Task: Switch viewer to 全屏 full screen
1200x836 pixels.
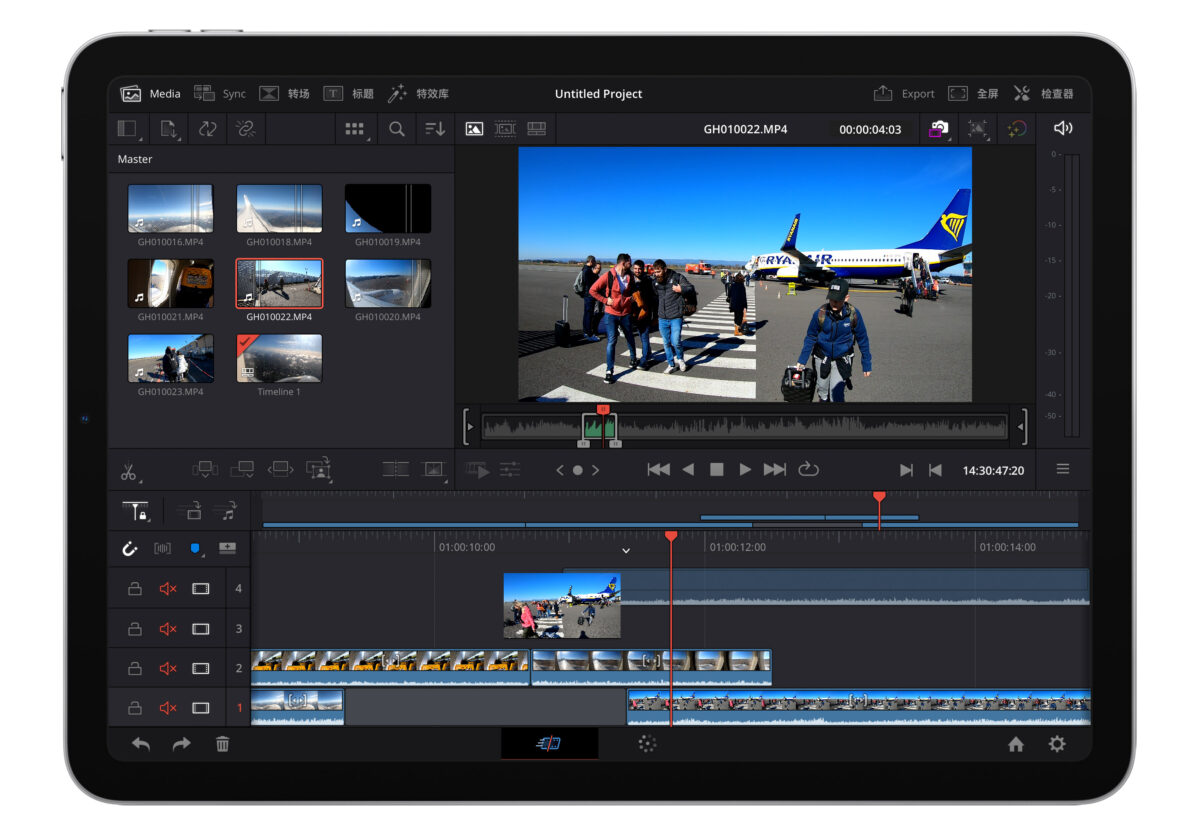Action: (x=973, y=94)
